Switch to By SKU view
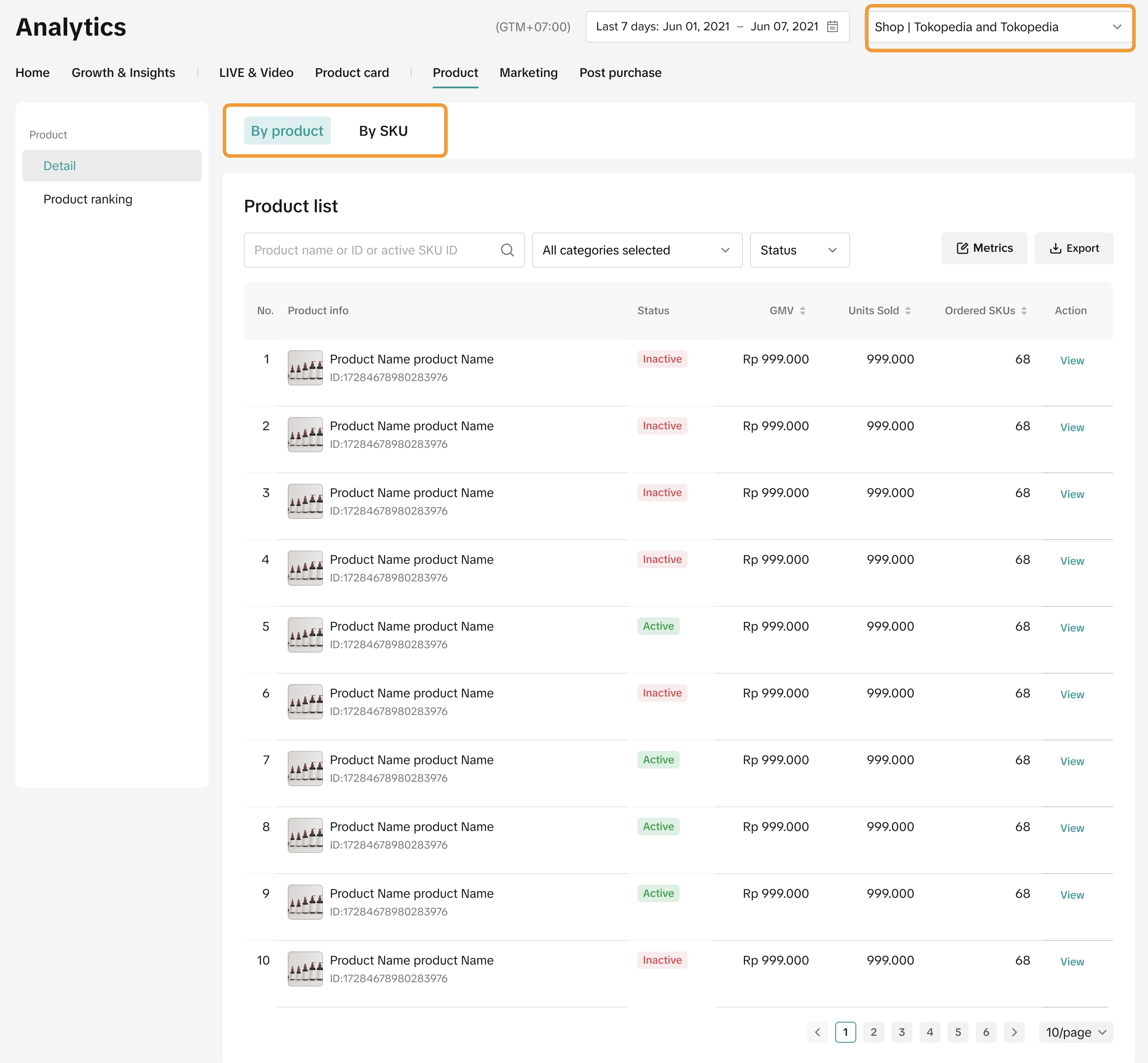The width and height of the screenshot is (1148, 1063). click(383, 131)
